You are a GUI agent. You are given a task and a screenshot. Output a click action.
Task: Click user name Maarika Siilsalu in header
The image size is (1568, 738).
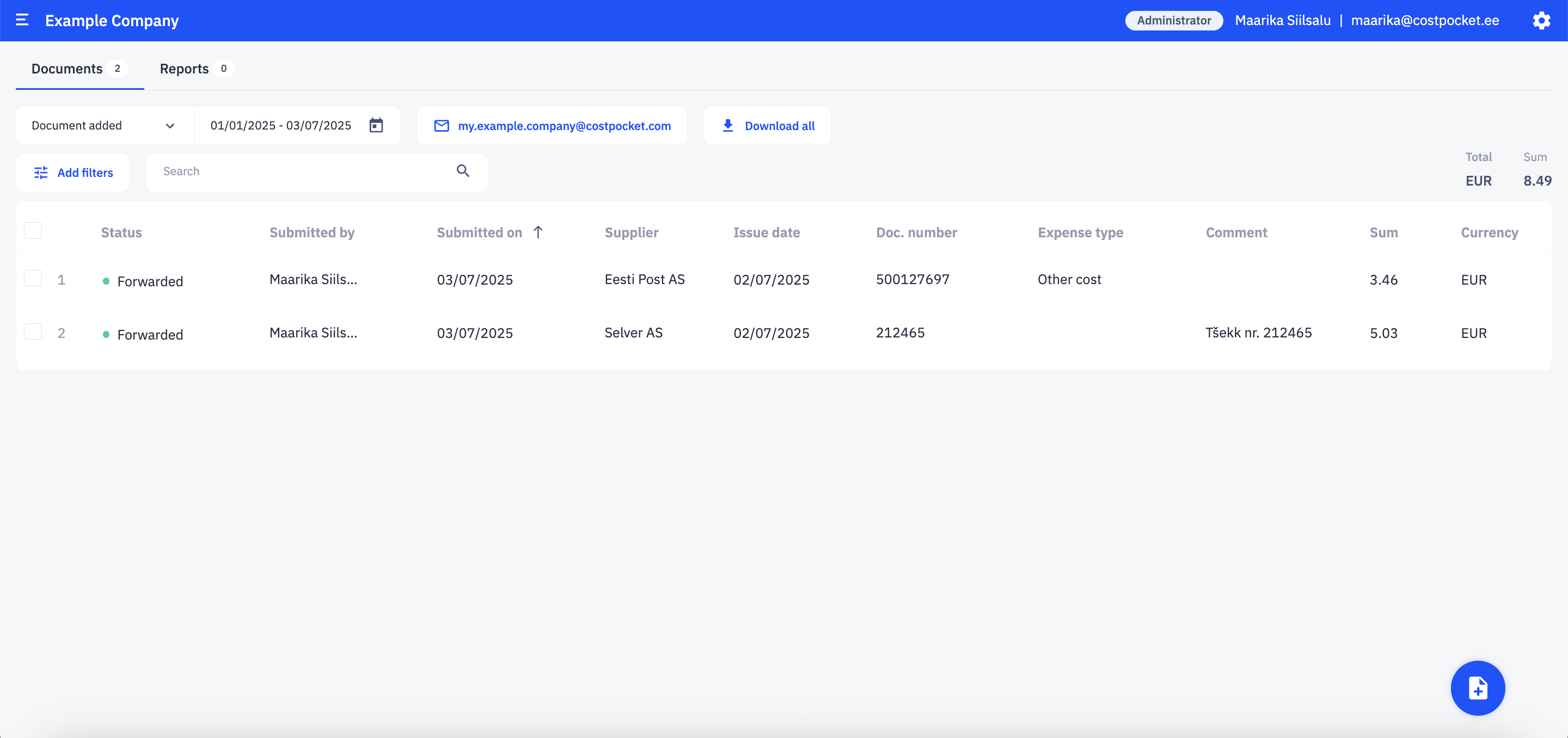(x=1282, y=21)
